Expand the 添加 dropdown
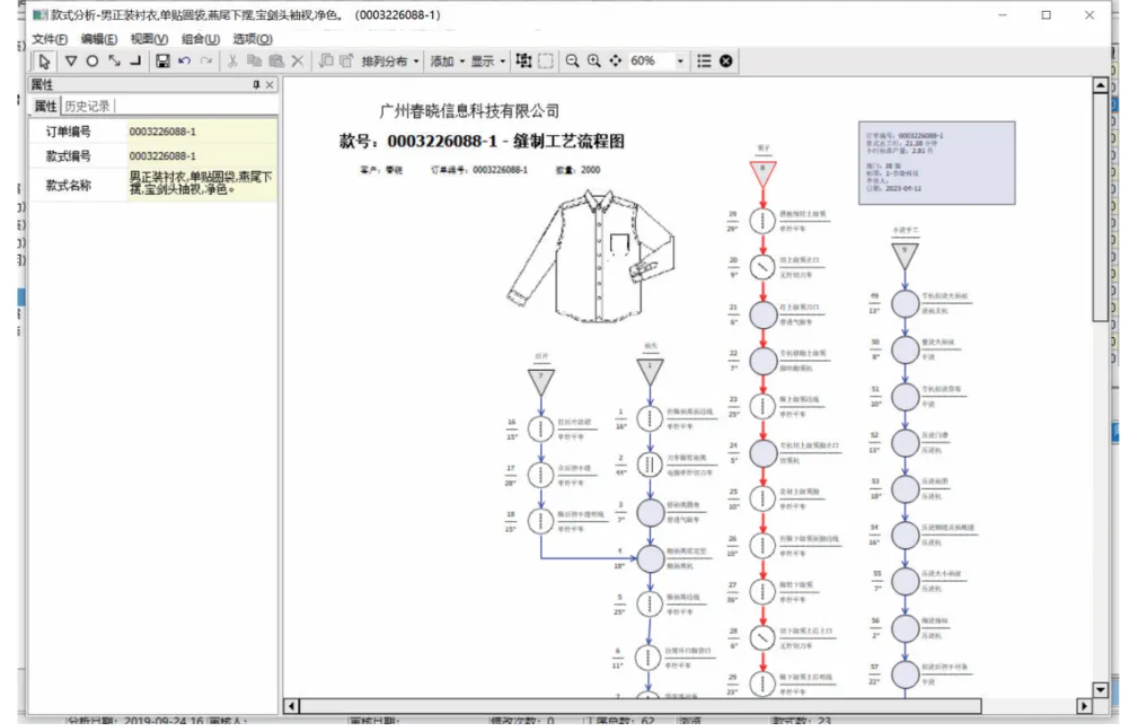1132x727 pixels. pyautogui.click(x=446, y=61)
